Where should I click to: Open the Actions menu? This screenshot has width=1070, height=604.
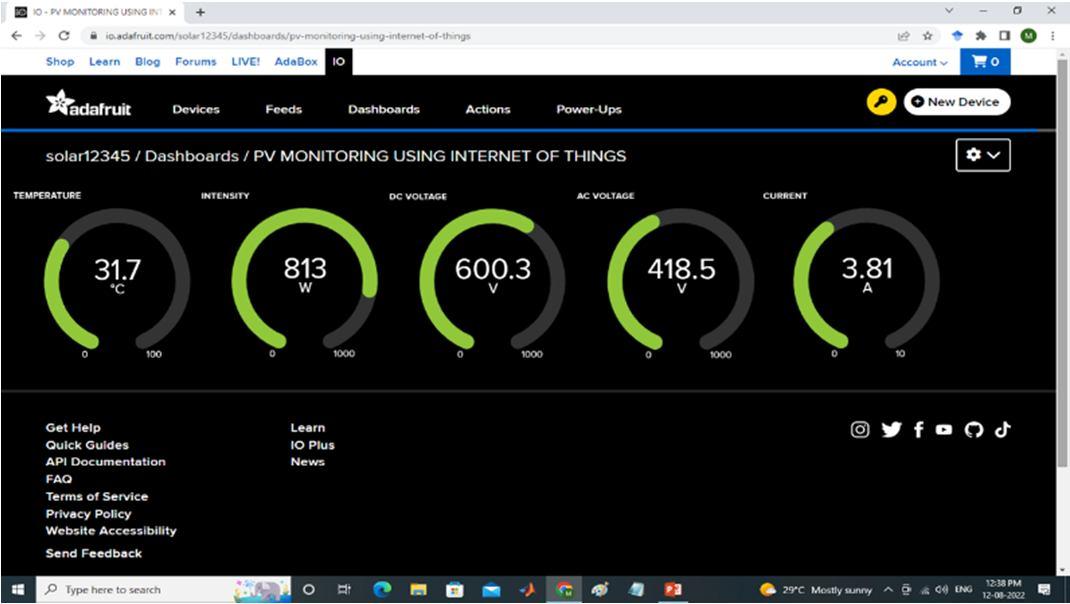[488, 109]
